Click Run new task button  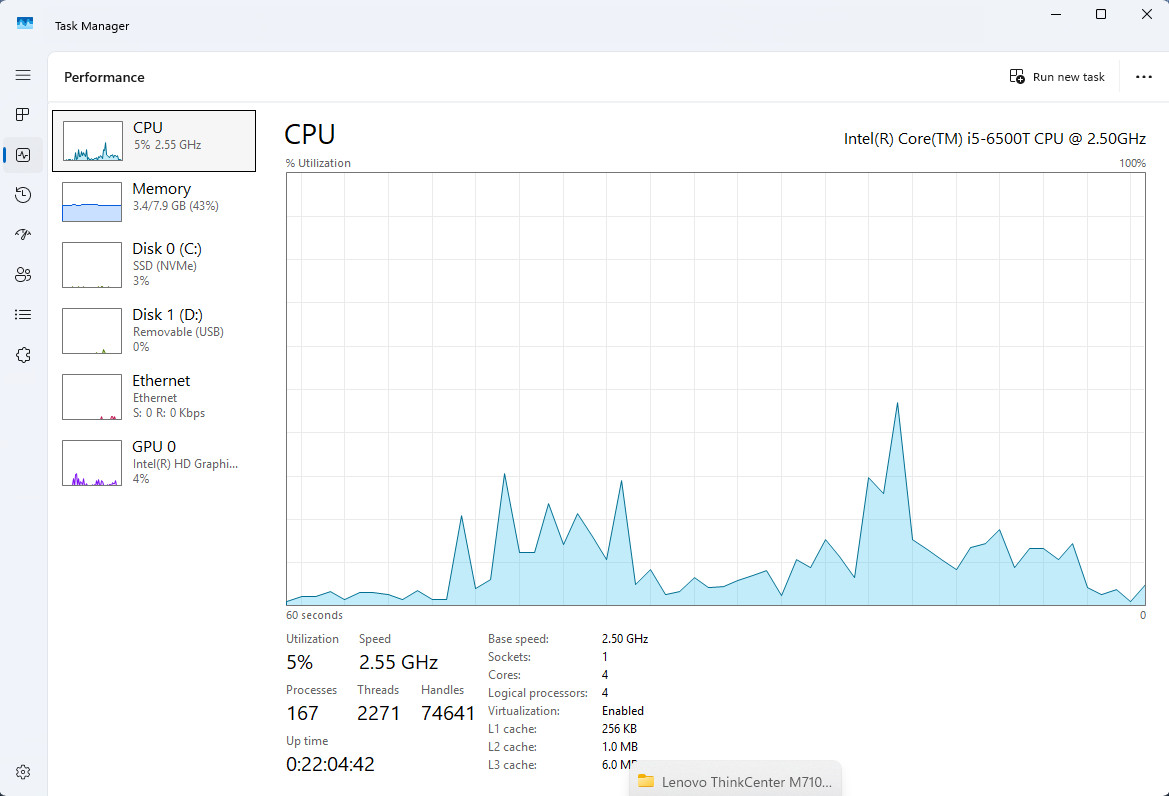click(x=1057, y=77)
